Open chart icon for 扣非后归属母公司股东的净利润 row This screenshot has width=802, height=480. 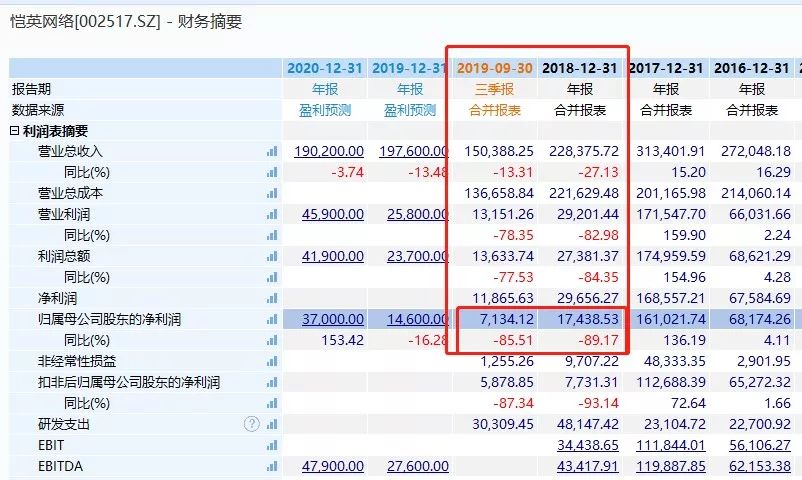pos(272,382)
